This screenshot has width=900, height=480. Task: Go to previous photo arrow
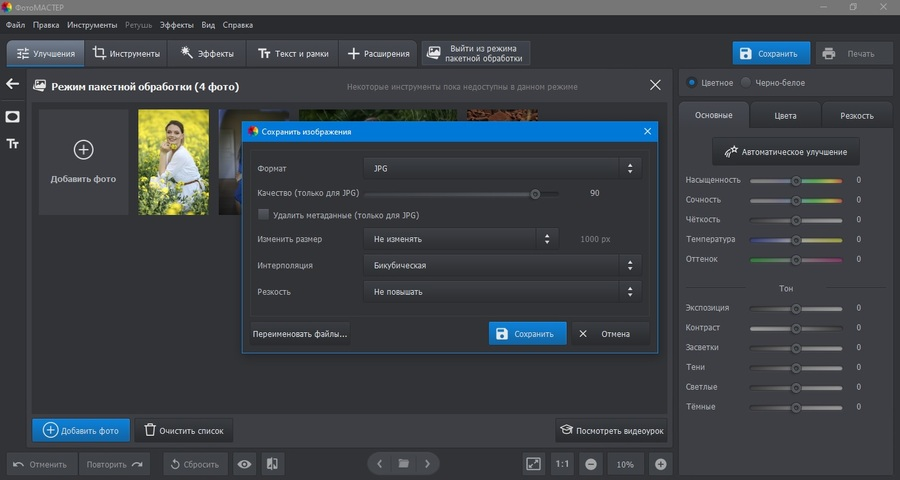click(379, 463)
